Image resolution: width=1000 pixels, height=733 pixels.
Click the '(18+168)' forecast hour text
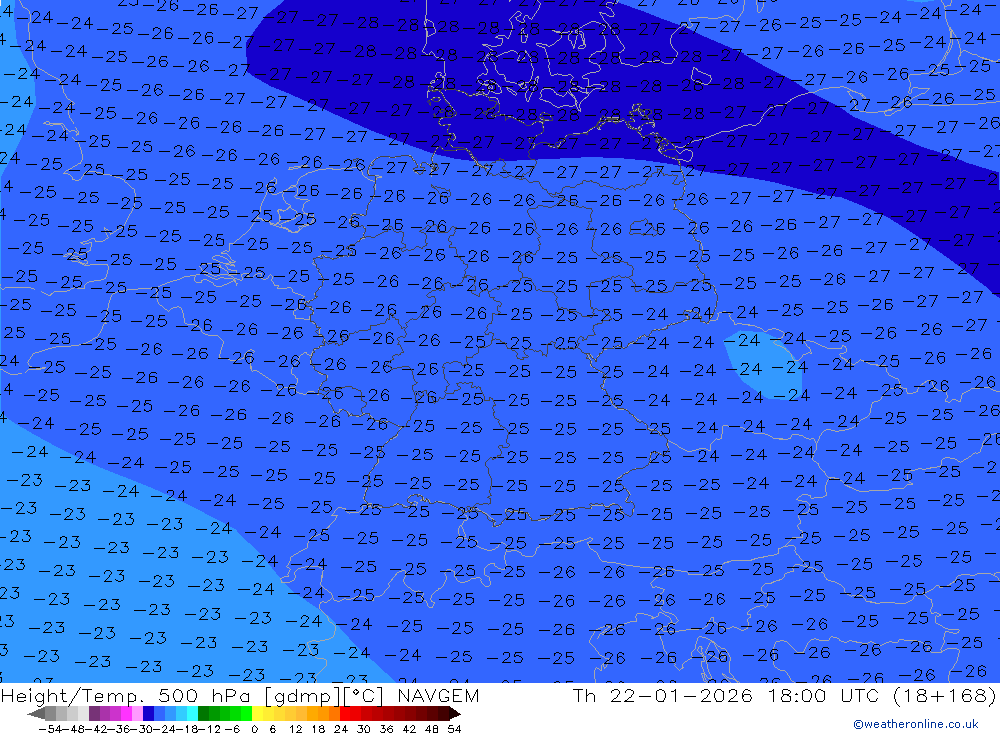click(945, 695)
